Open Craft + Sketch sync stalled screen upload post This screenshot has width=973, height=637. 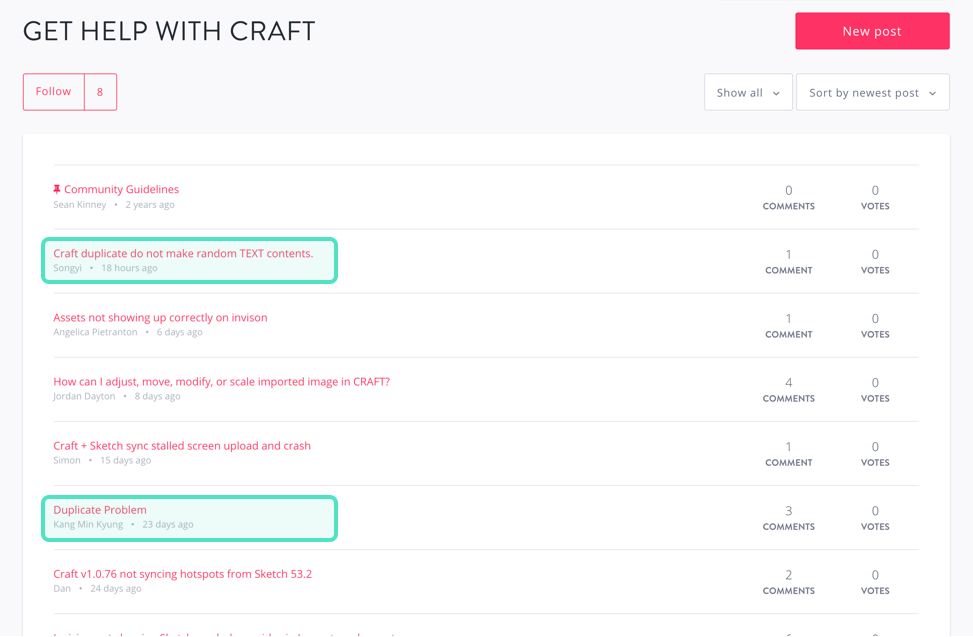point(182,445)
